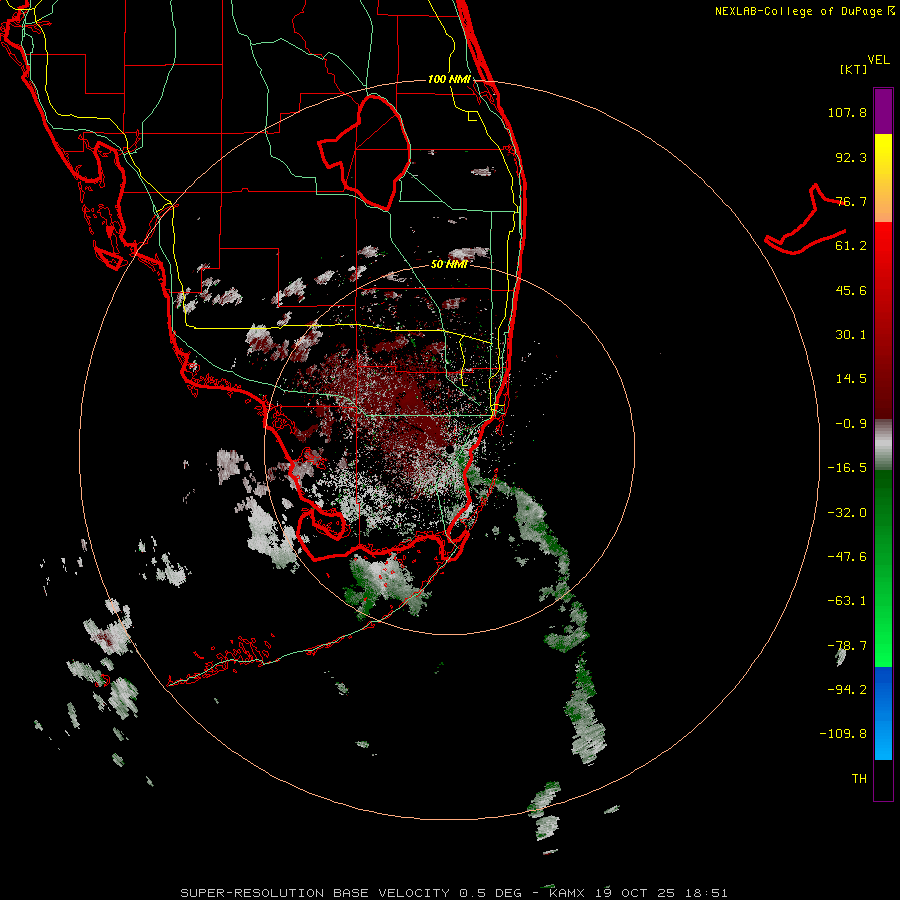The image size is (900, 900).
Task: Click the 100 NMI range ring label
Action: coord(449,79)
